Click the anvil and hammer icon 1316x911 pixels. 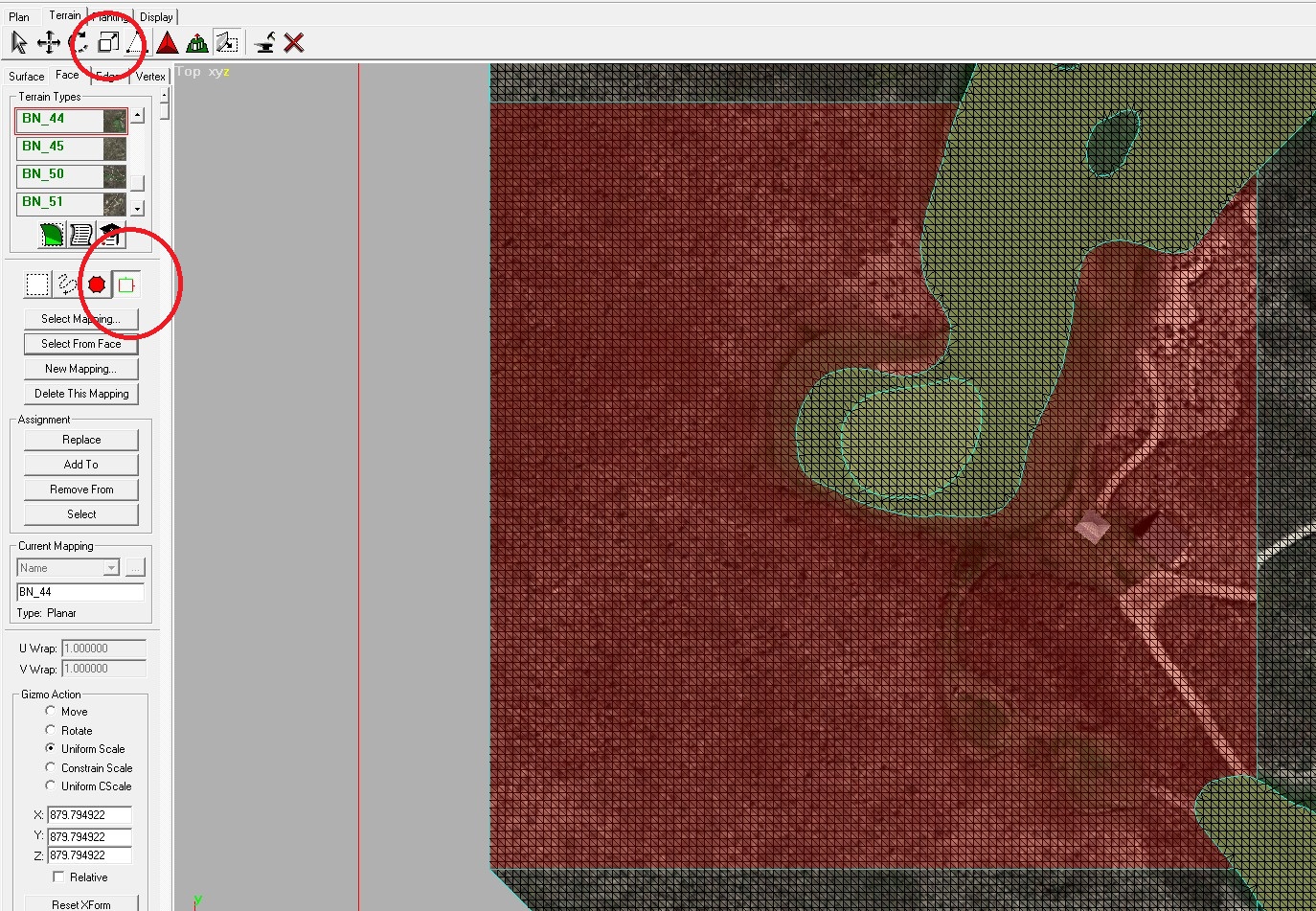(265, 42)
